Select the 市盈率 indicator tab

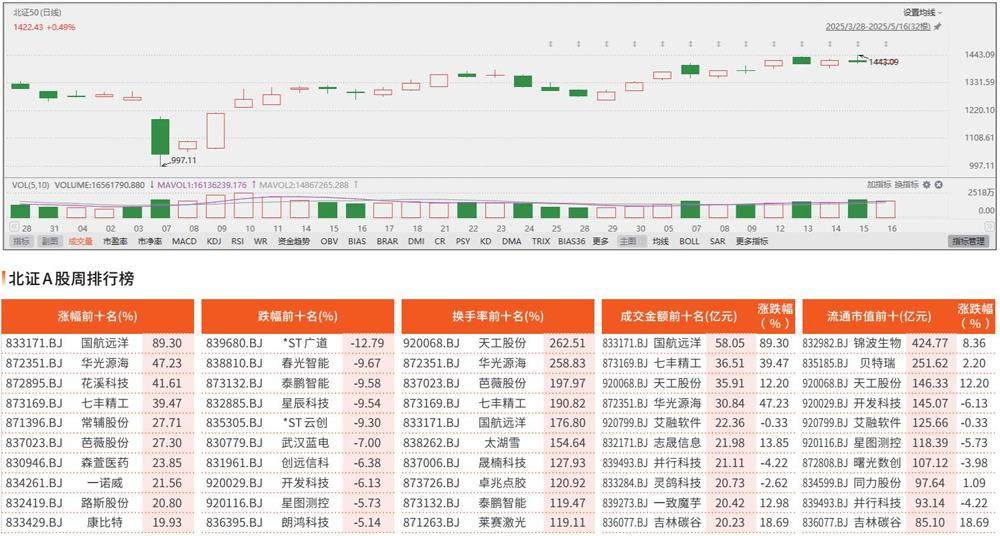click(115, 241)
